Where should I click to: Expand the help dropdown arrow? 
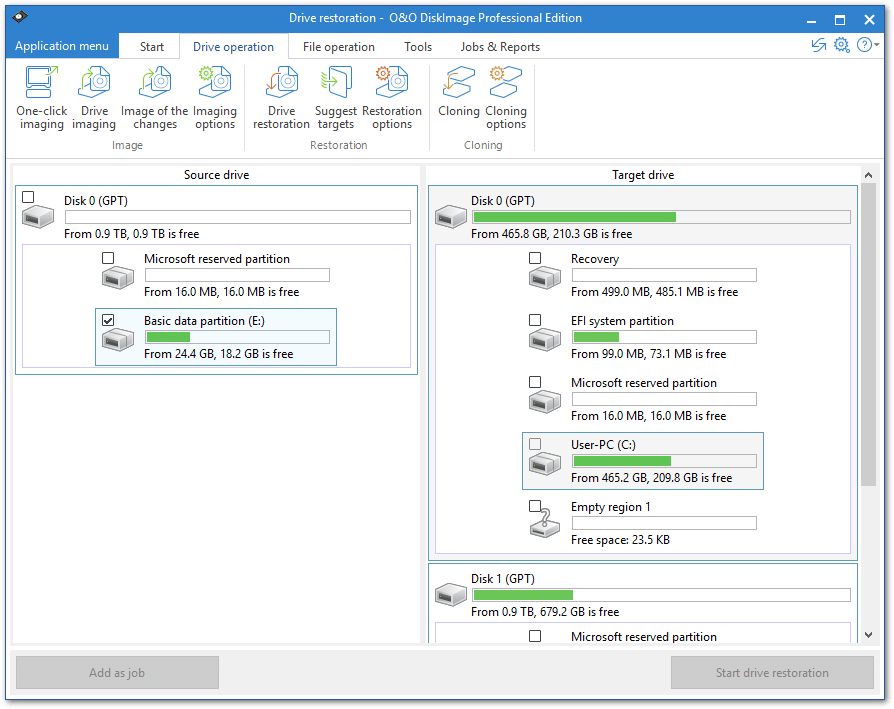click(877, 46)
